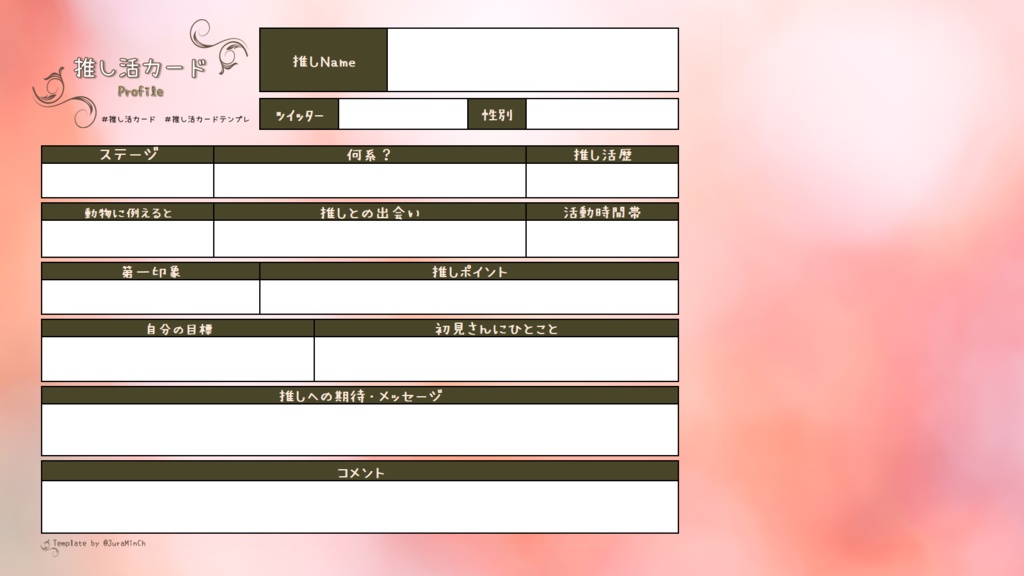Click the blank box under 第一印象
Screen dimensions: 1024x576
point(150,296)
